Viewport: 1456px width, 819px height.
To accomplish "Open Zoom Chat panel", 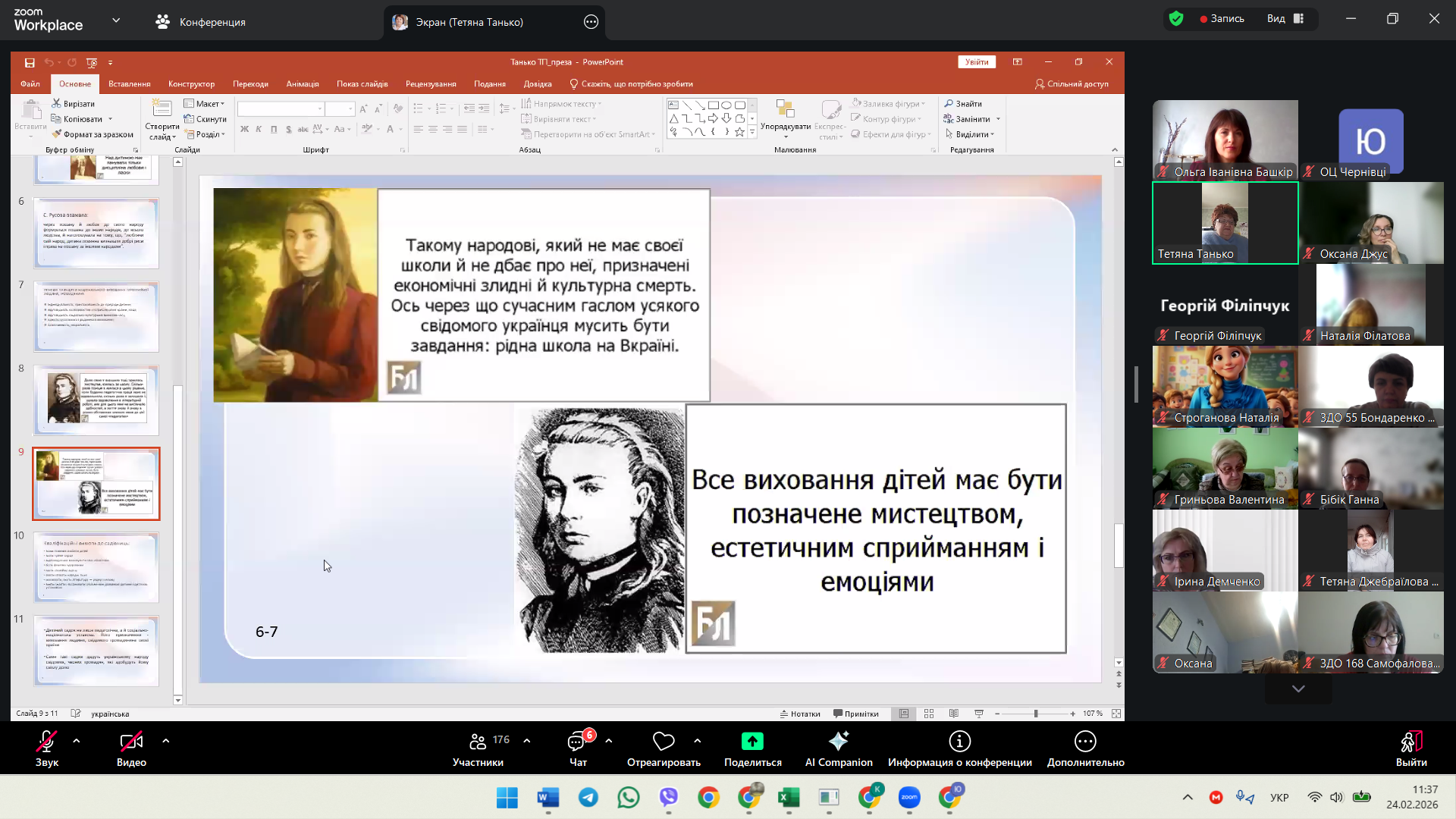I will tap(578, 748).
